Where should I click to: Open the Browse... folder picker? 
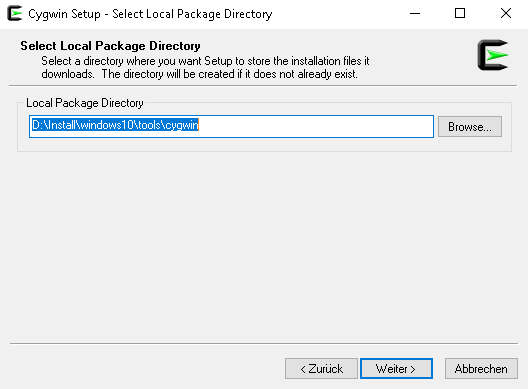[x=470, y=127]
